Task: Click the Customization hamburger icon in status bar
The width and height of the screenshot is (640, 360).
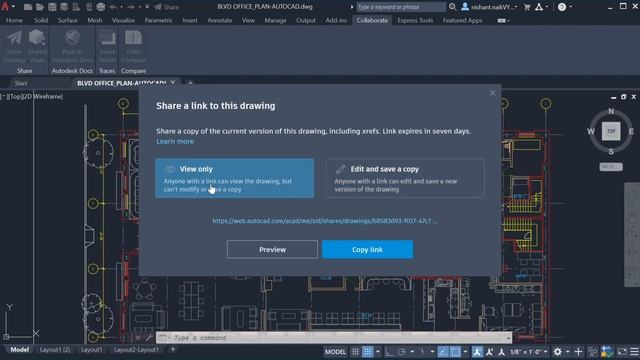Action: coord(634,351)
